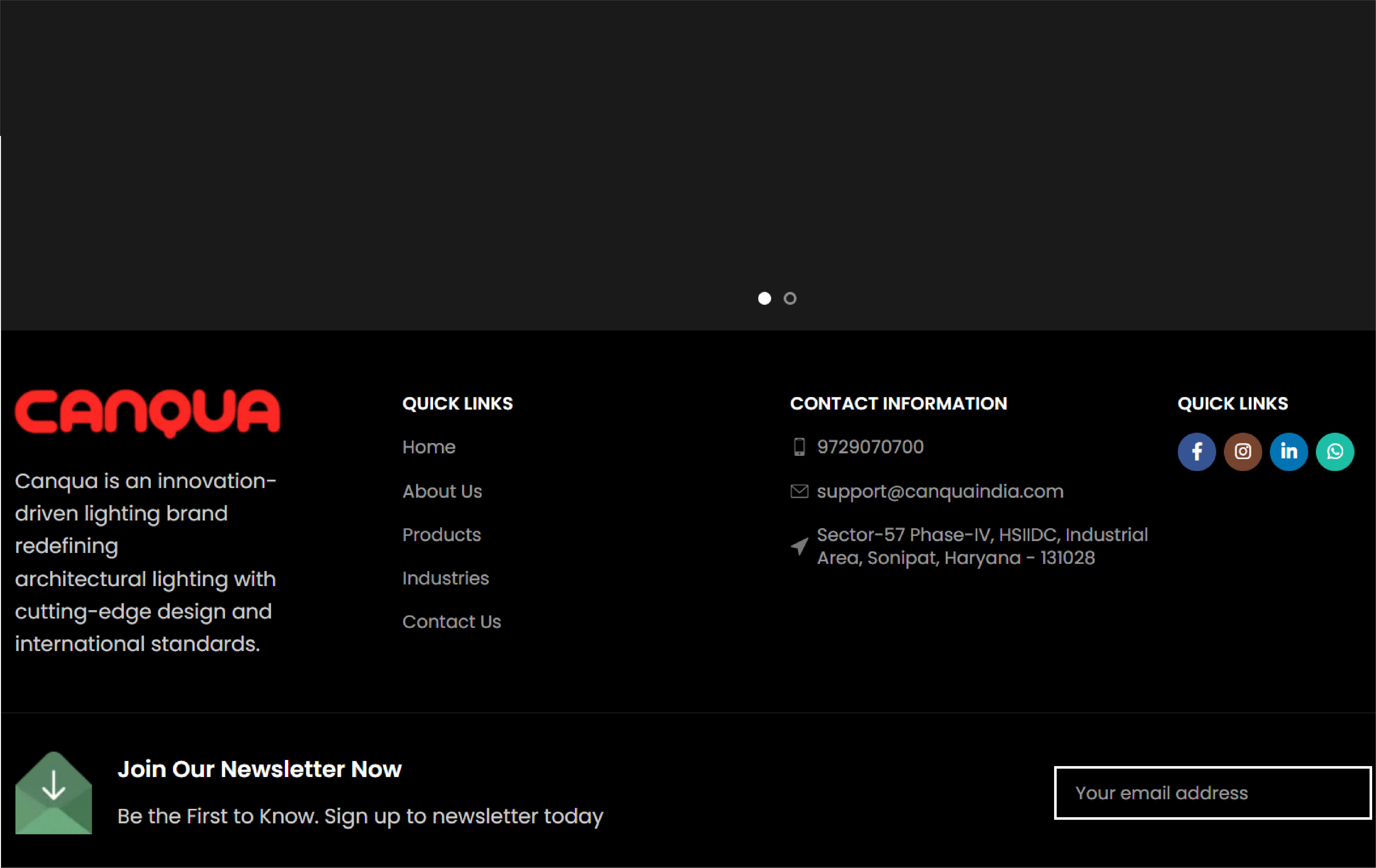The width and height of the screenshot is (1376, 868).
Task: Click the location arrow icon by address
Action: tap(799, 546)
